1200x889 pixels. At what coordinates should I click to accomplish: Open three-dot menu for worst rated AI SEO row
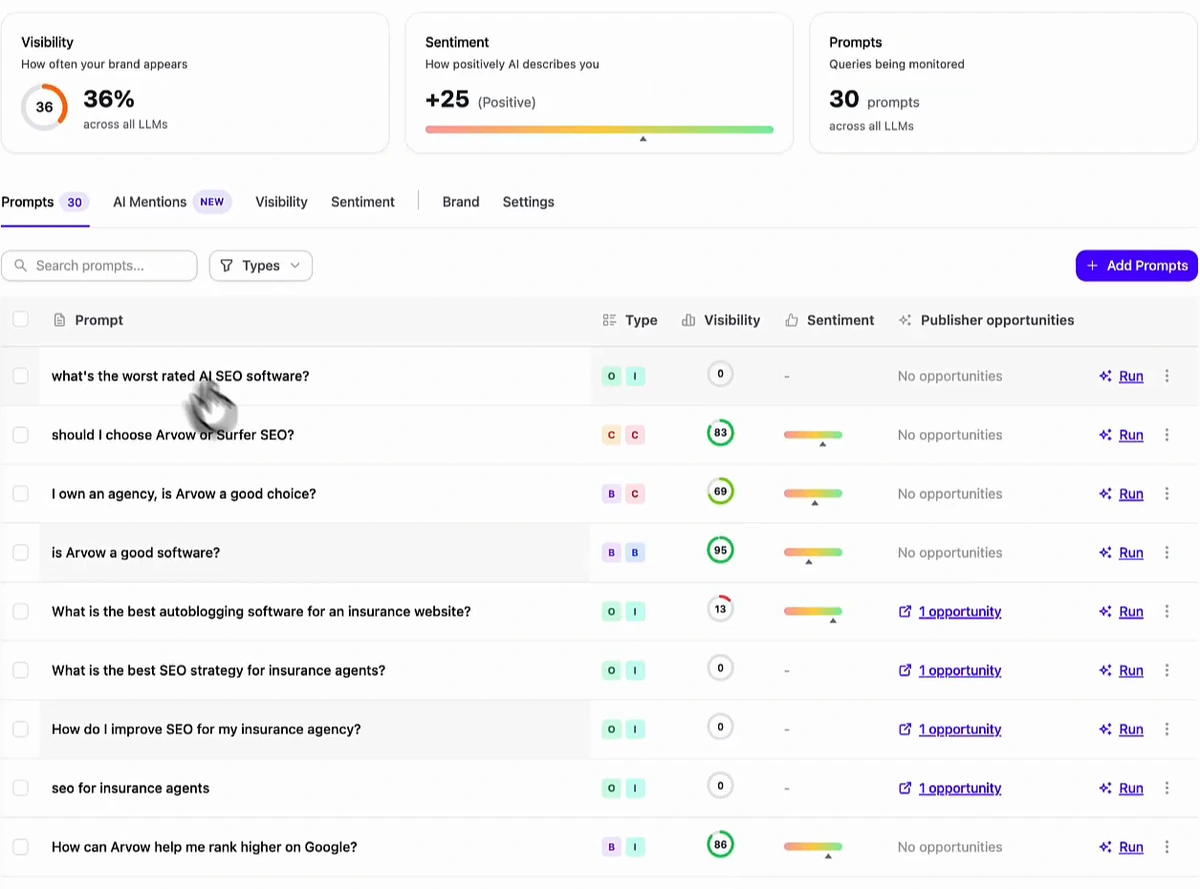click(x=1166, y=376)
